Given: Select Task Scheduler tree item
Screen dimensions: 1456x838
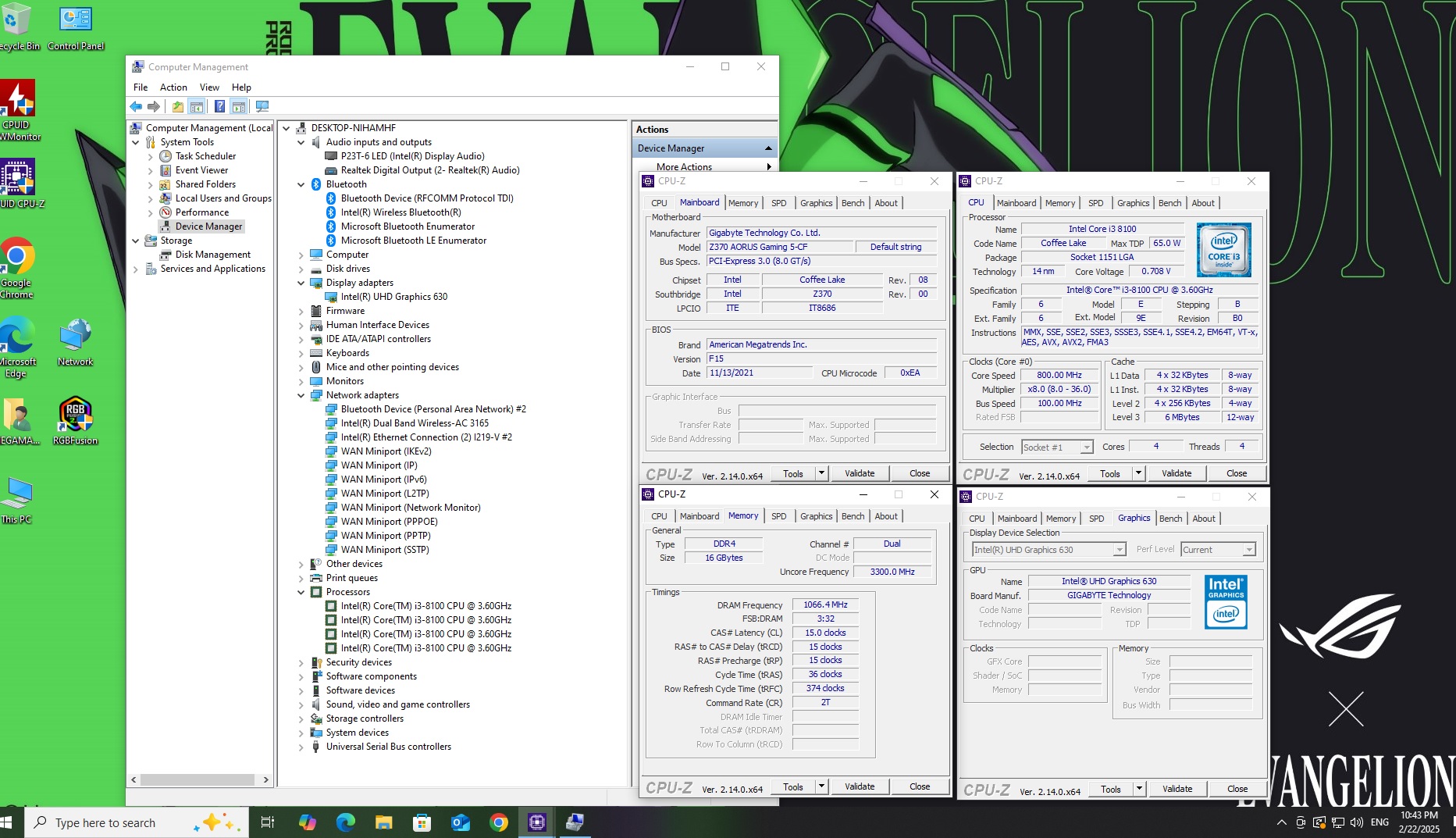Looking at the screenshot, I should click(x=205, y=156).
